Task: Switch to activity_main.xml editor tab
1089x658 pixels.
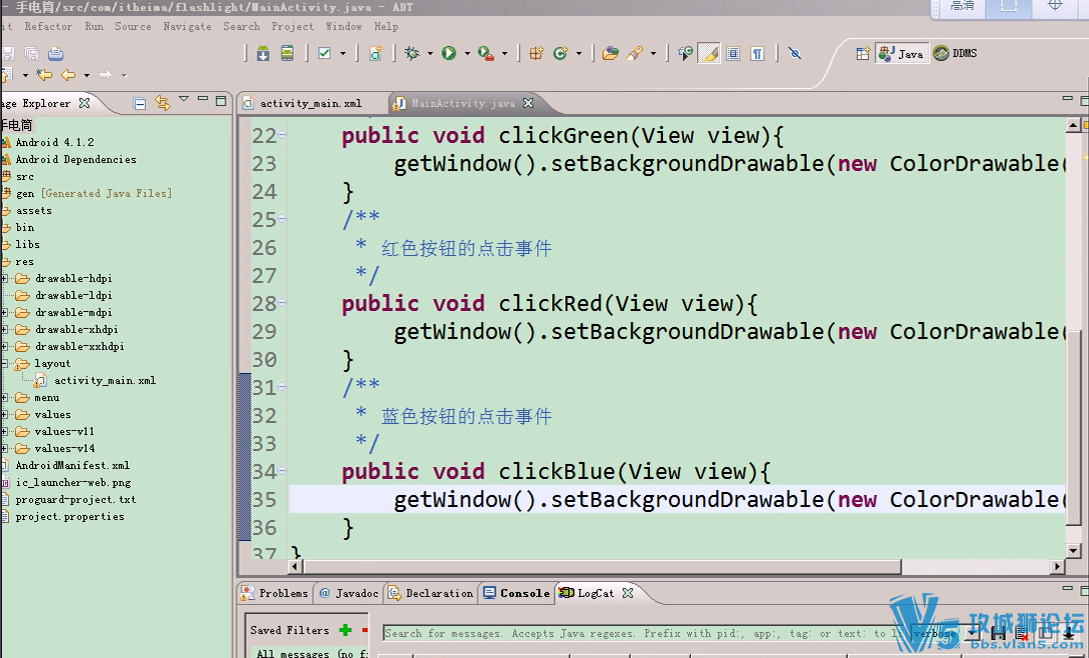Action: pos(303,103)
